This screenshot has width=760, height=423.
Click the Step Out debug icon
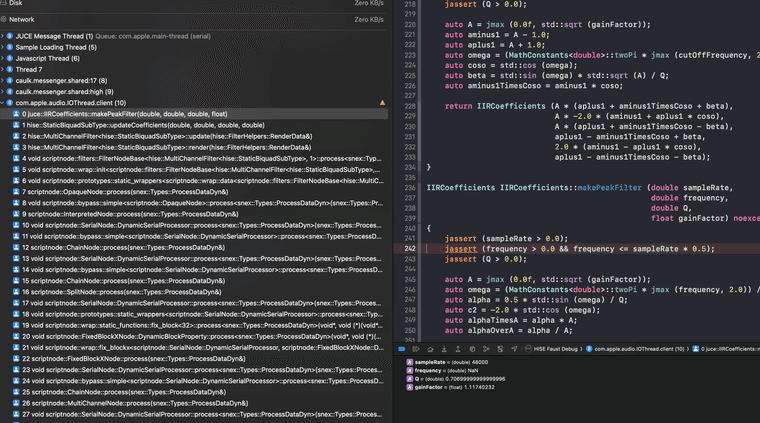[458, 349]
